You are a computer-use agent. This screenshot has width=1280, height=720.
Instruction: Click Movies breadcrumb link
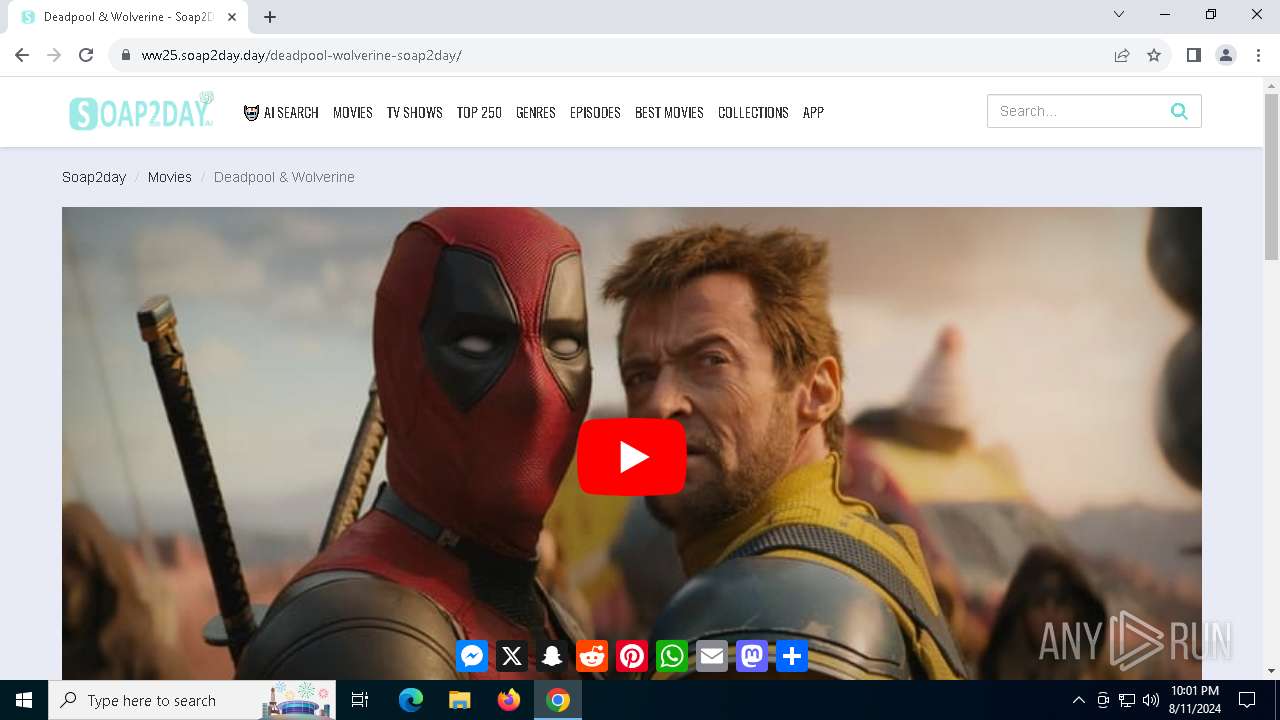click(170, 177)
